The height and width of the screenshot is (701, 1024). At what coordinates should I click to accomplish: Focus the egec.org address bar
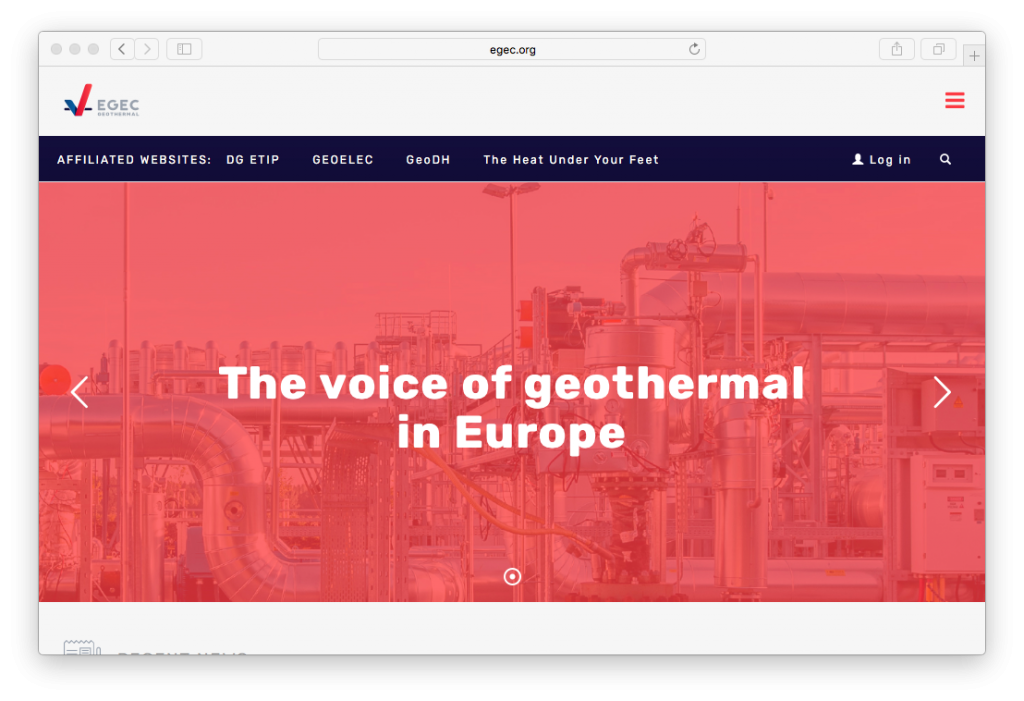click(511, 49)
